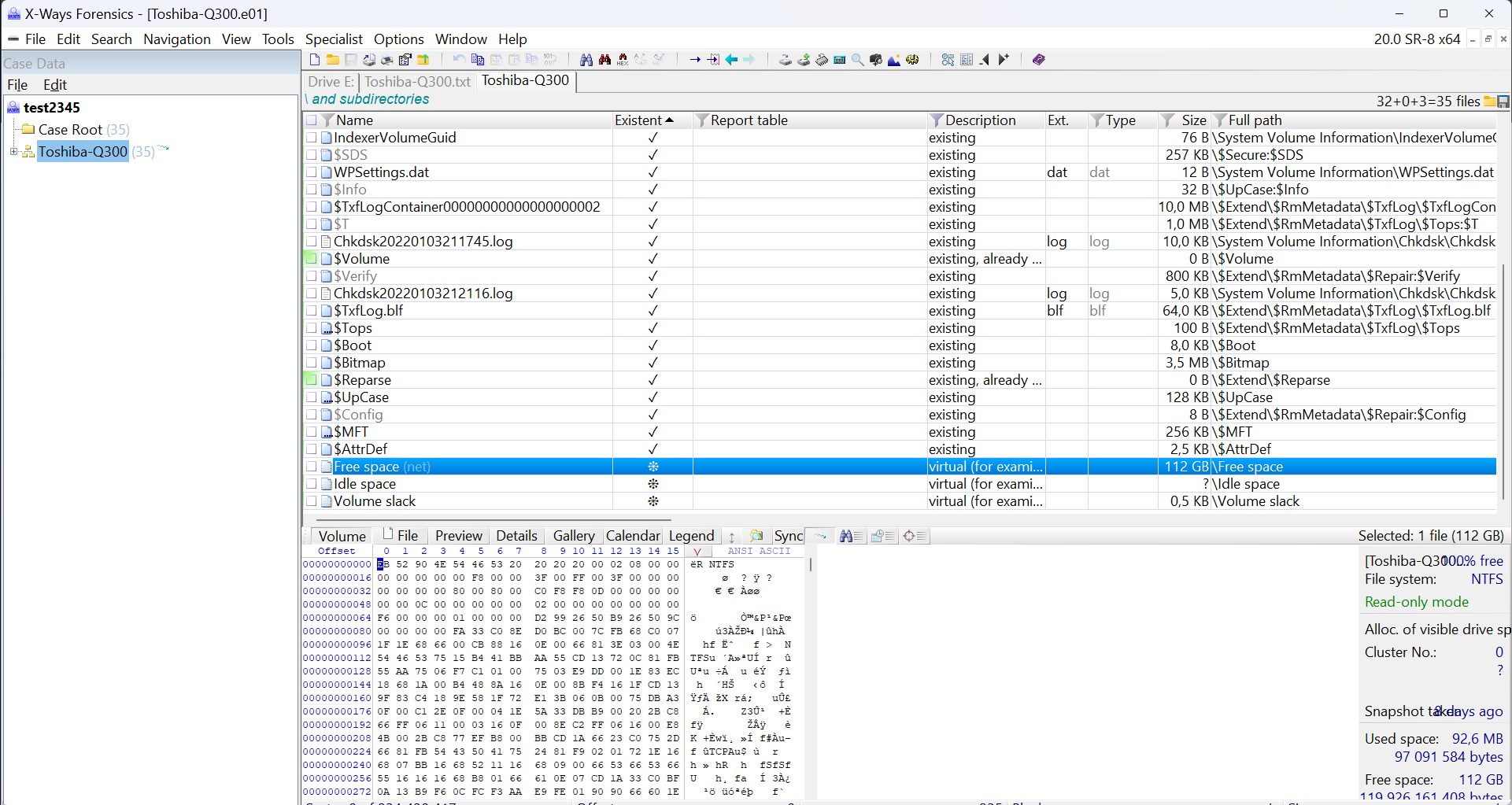
Task: Open the blue binoculars search icon
Action: tap(586, 60)
